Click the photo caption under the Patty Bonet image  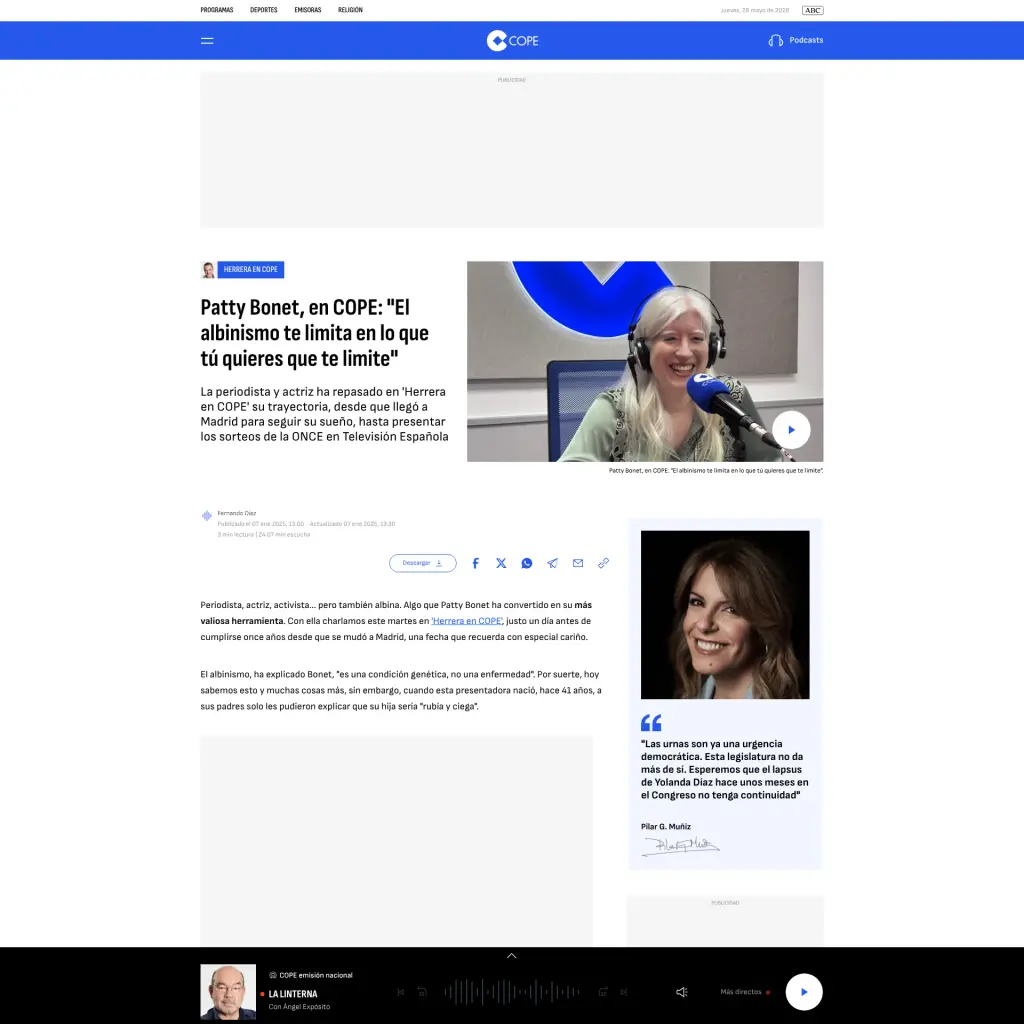[716, 470]
